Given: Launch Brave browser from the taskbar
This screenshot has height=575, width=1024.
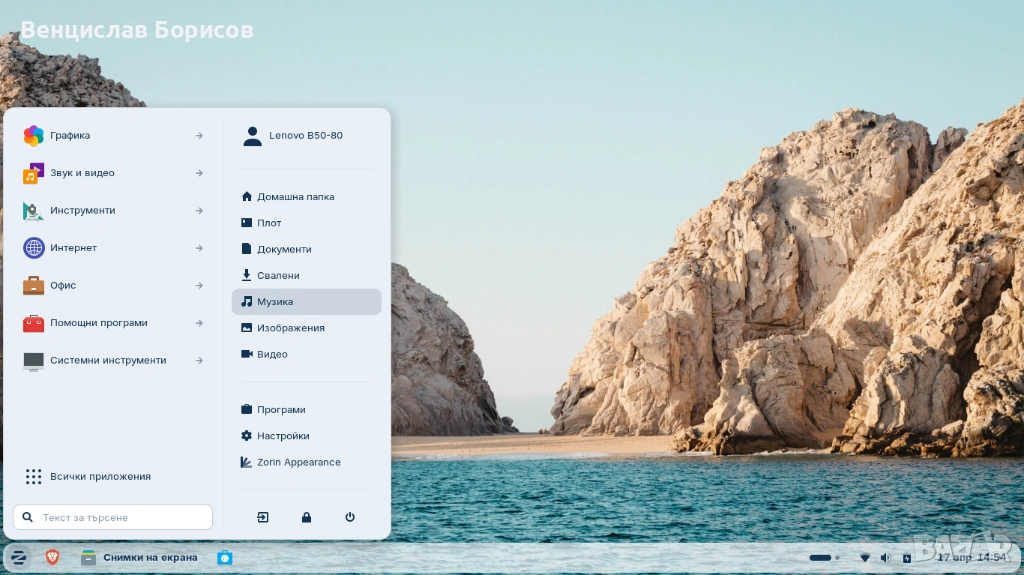Looking at the screenshot, I should (52, 557).
